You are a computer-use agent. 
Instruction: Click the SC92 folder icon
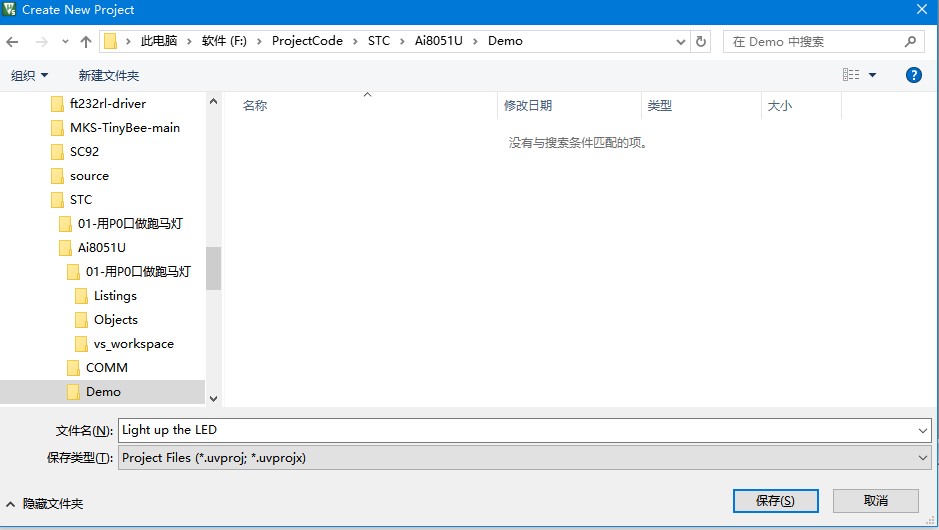57,152
